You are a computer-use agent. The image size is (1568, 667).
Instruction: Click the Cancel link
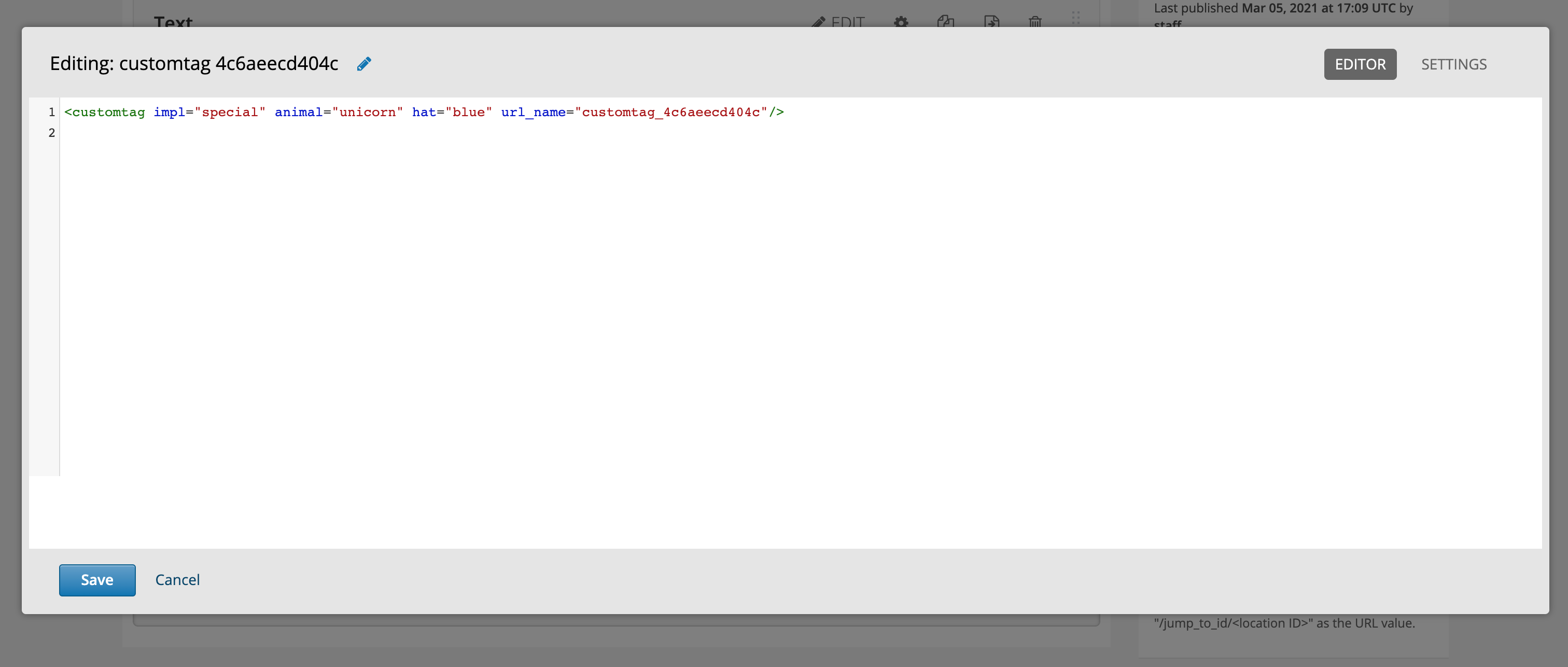[x=177, y=579]
